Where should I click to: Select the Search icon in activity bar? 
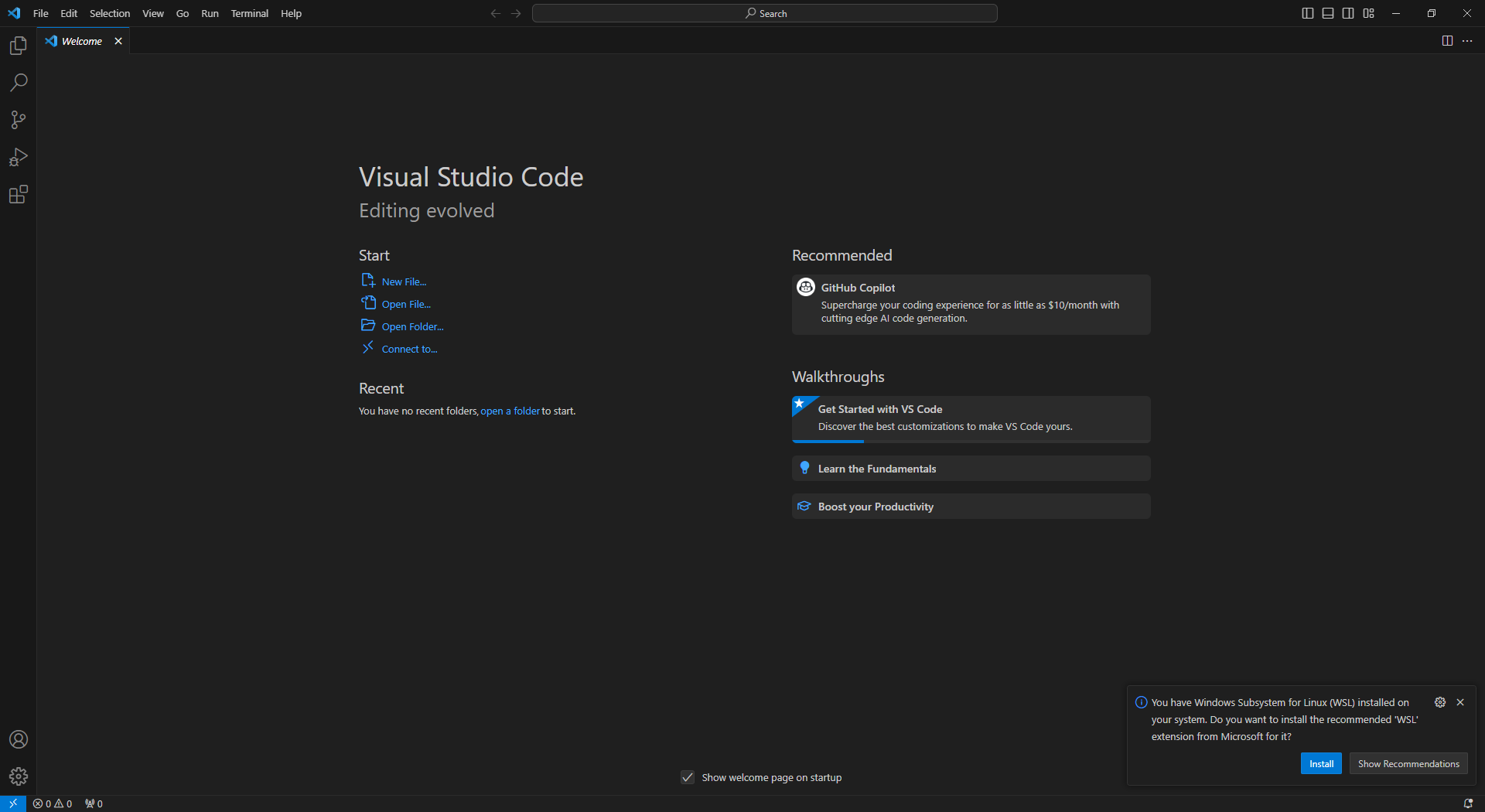click(18, 83)
